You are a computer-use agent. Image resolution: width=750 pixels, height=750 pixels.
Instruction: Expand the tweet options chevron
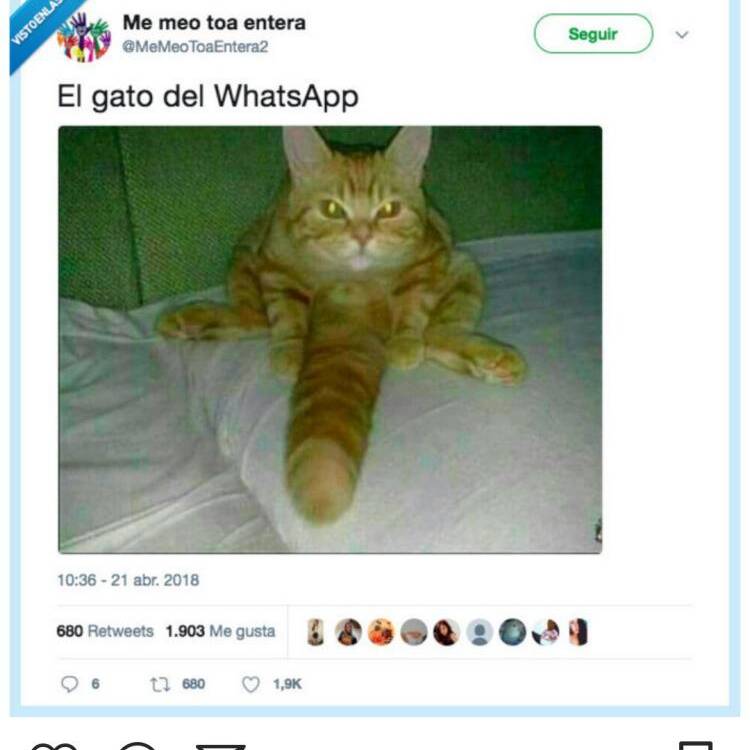coord(682,35)
